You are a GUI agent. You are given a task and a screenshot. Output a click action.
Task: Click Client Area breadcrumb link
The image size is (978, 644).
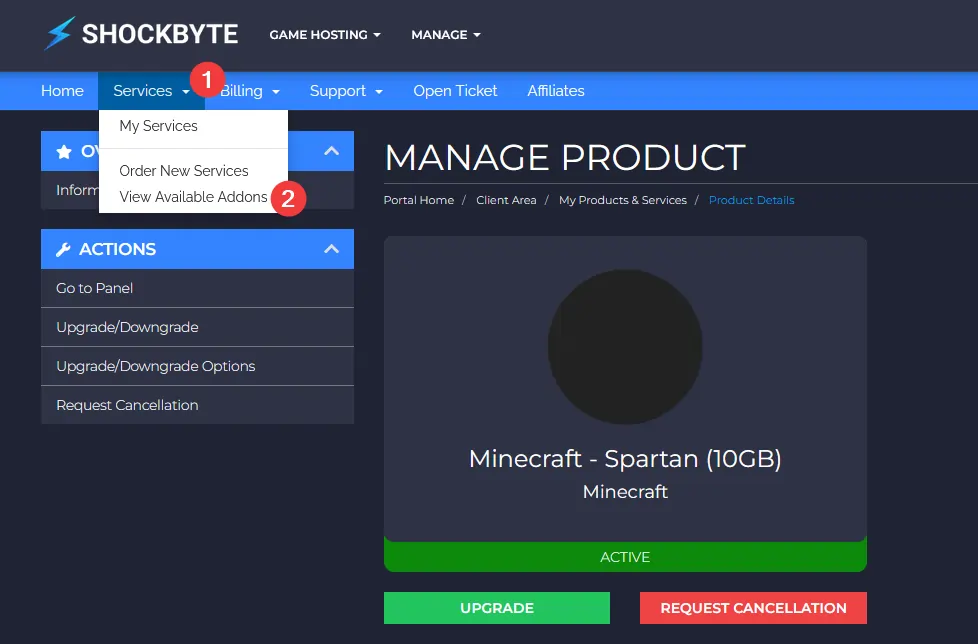506,200
